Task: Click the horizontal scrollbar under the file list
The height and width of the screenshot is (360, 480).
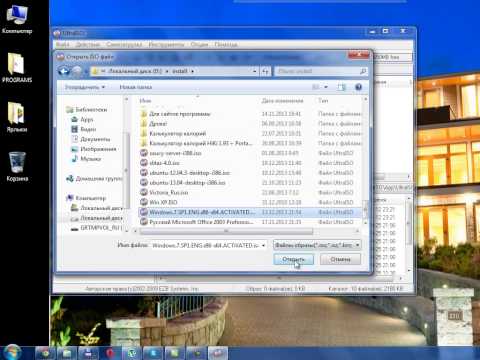Action: click(226, 231)
